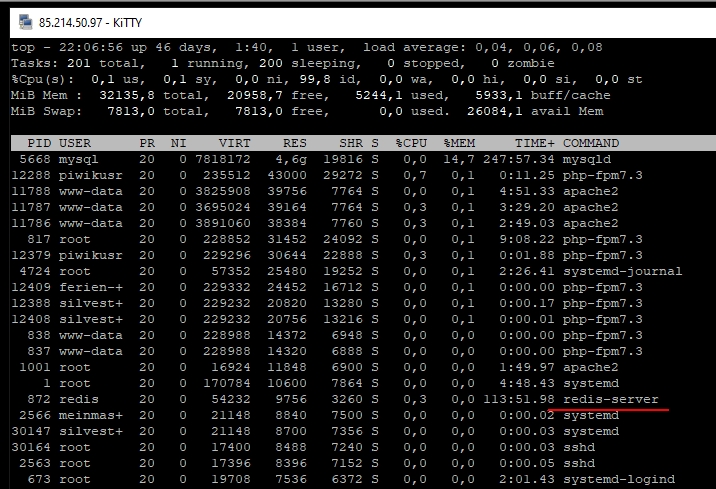Select the mysqld command entry
This screenshot has width=716, height=489.
coord(587,159)
